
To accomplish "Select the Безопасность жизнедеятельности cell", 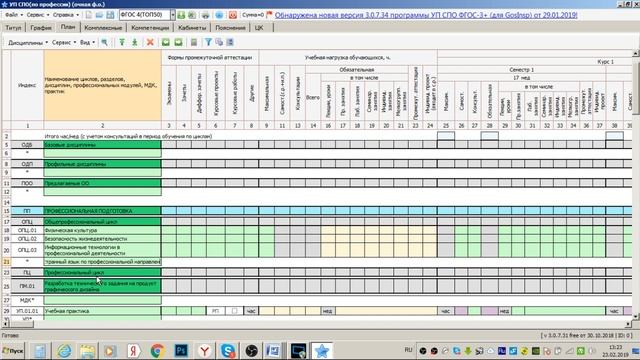I will pos(102,239).
